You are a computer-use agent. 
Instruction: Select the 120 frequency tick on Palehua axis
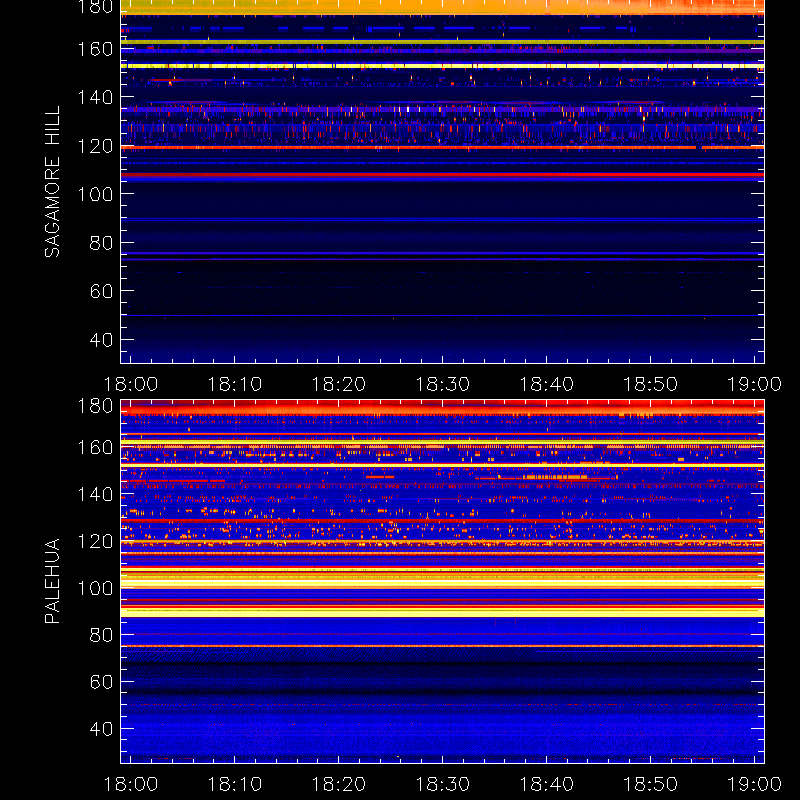95,541
